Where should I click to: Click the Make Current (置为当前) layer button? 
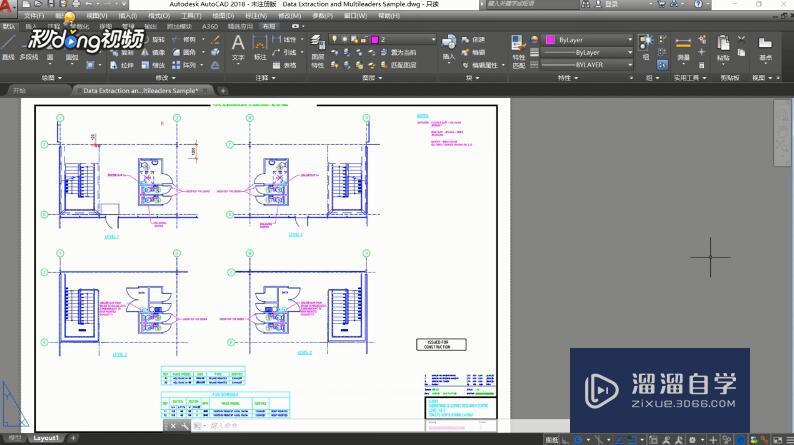point(399,53)
